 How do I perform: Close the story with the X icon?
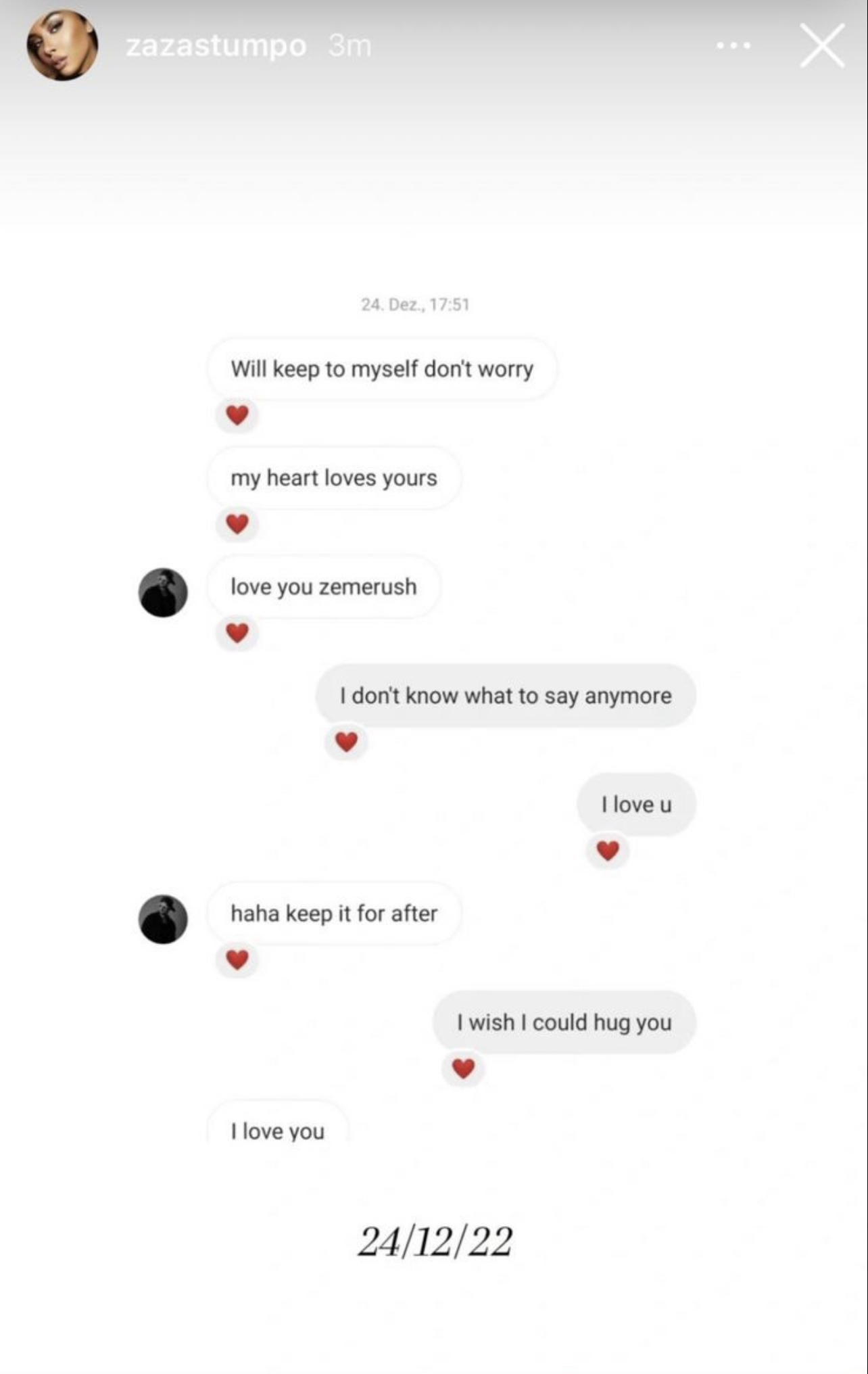tap(822, 46)
